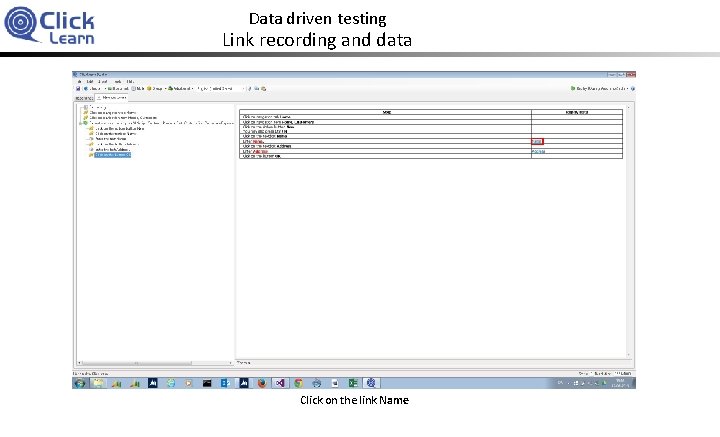Click the red Name text in the step table

pos(258,141)
